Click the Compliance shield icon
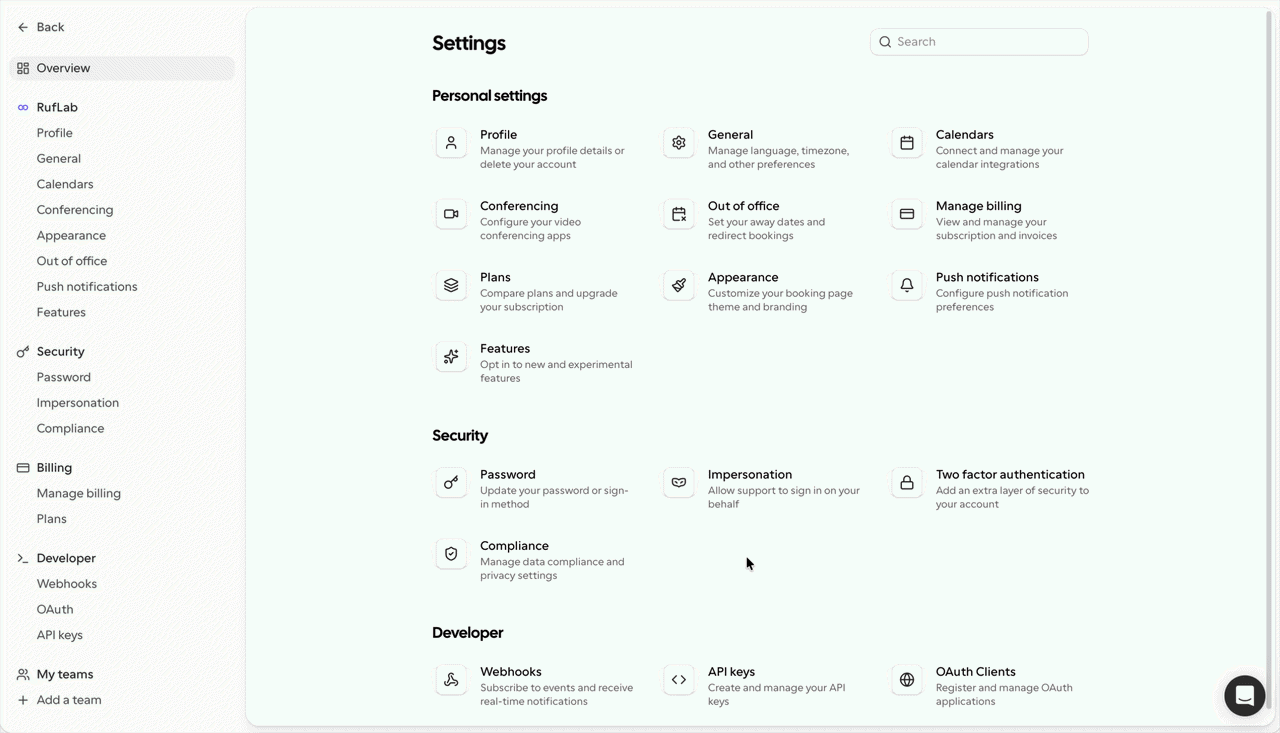 (451, 554)
